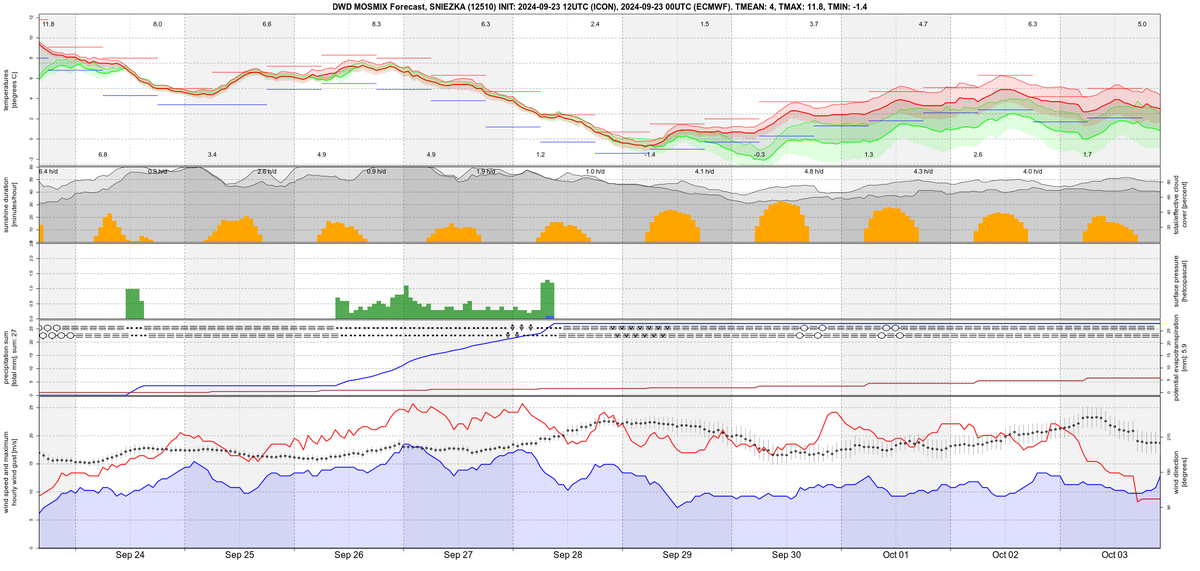Select the Sep 25 date label
Screen dimensions: 1200x571
click(x=239, y=554)
